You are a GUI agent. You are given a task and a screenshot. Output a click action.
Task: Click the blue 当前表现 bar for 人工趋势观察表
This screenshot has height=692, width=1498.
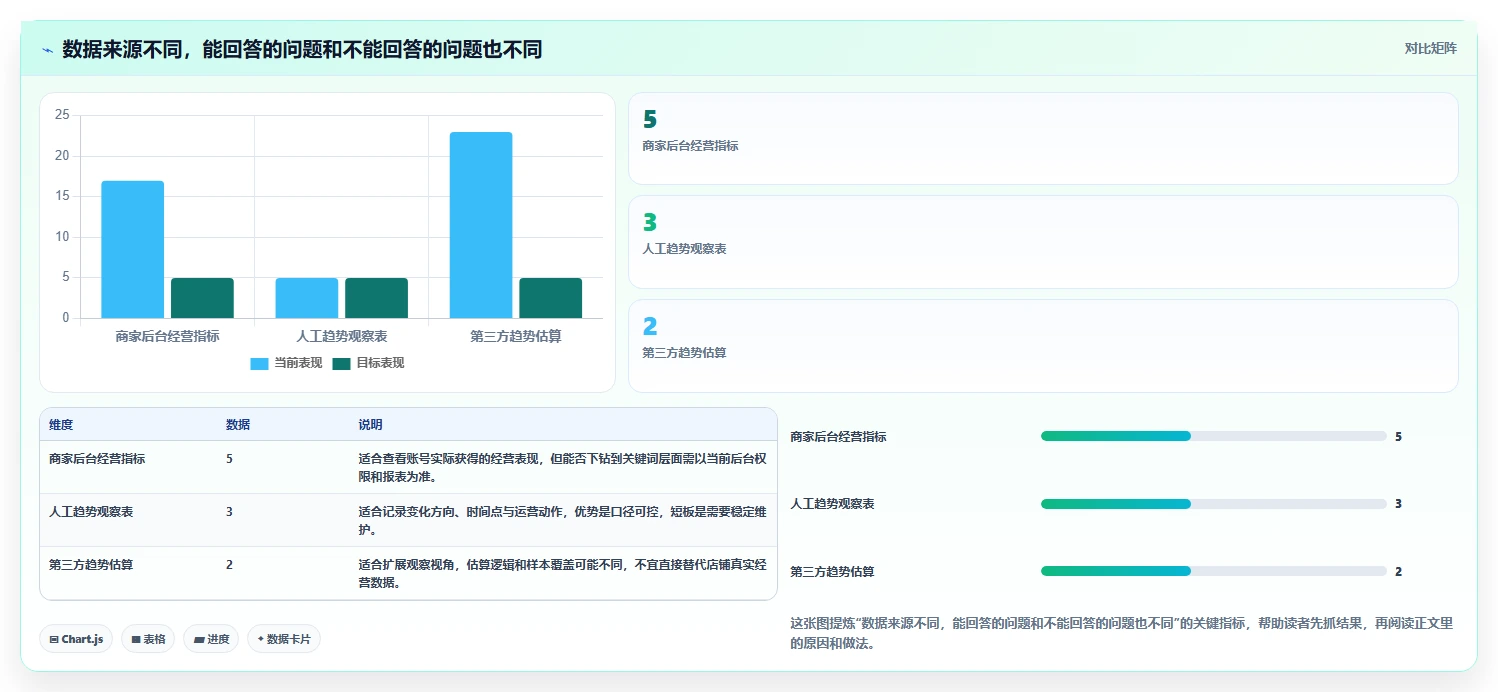[x=307, y=298]
